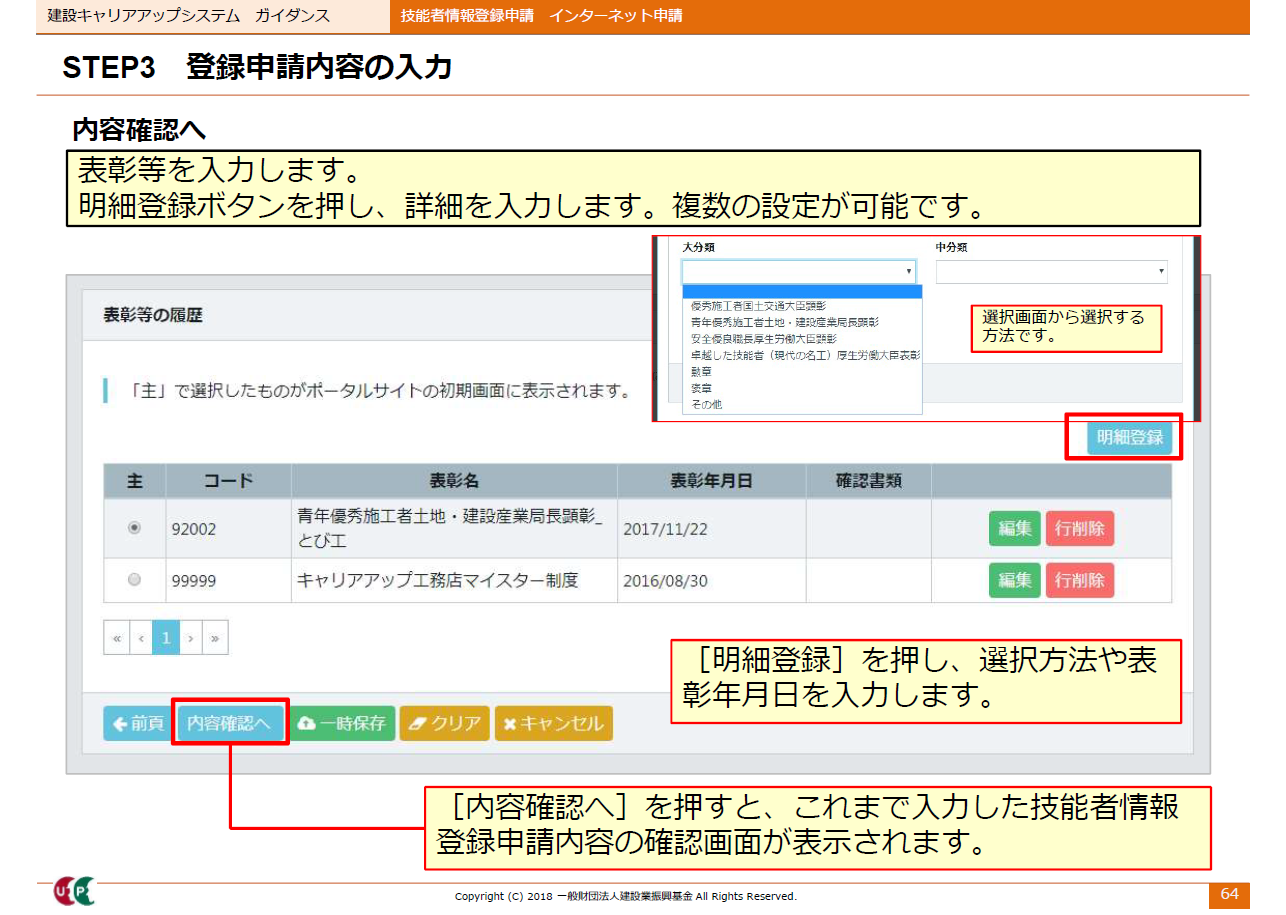Screen dimensions: 1286x915
Task: Choose その他 option in list
Action: pos(802,404)
